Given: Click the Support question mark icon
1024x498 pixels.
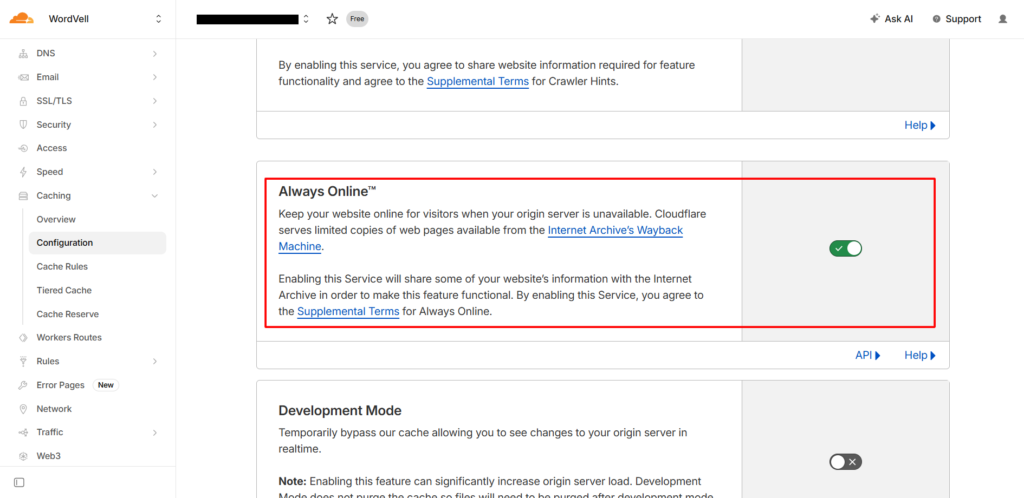Looking at the screenshot, I should [x=936, y=19].
